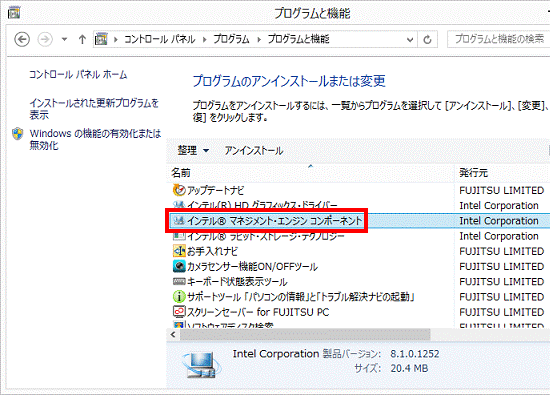
Task: Click プログラムと機能の検索 search field
Action: (x=499, y=39)
